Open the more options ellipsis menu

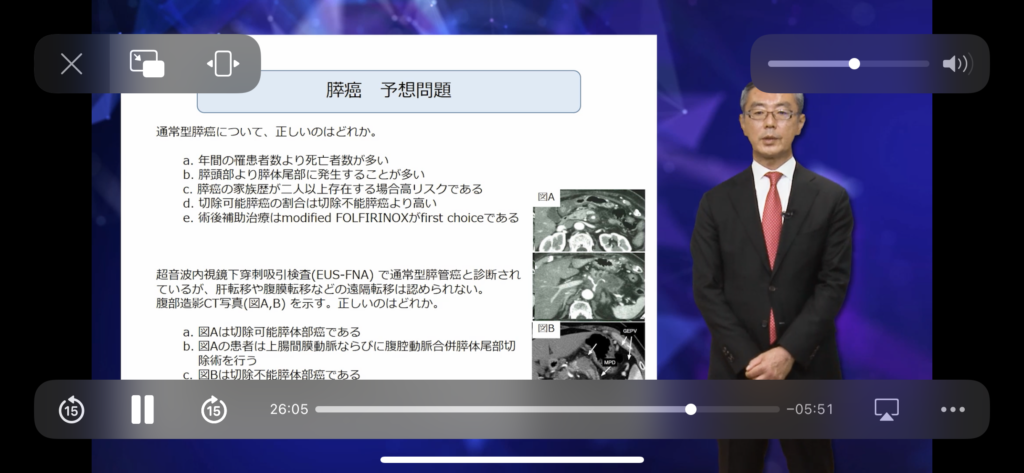tap(953, 409)
